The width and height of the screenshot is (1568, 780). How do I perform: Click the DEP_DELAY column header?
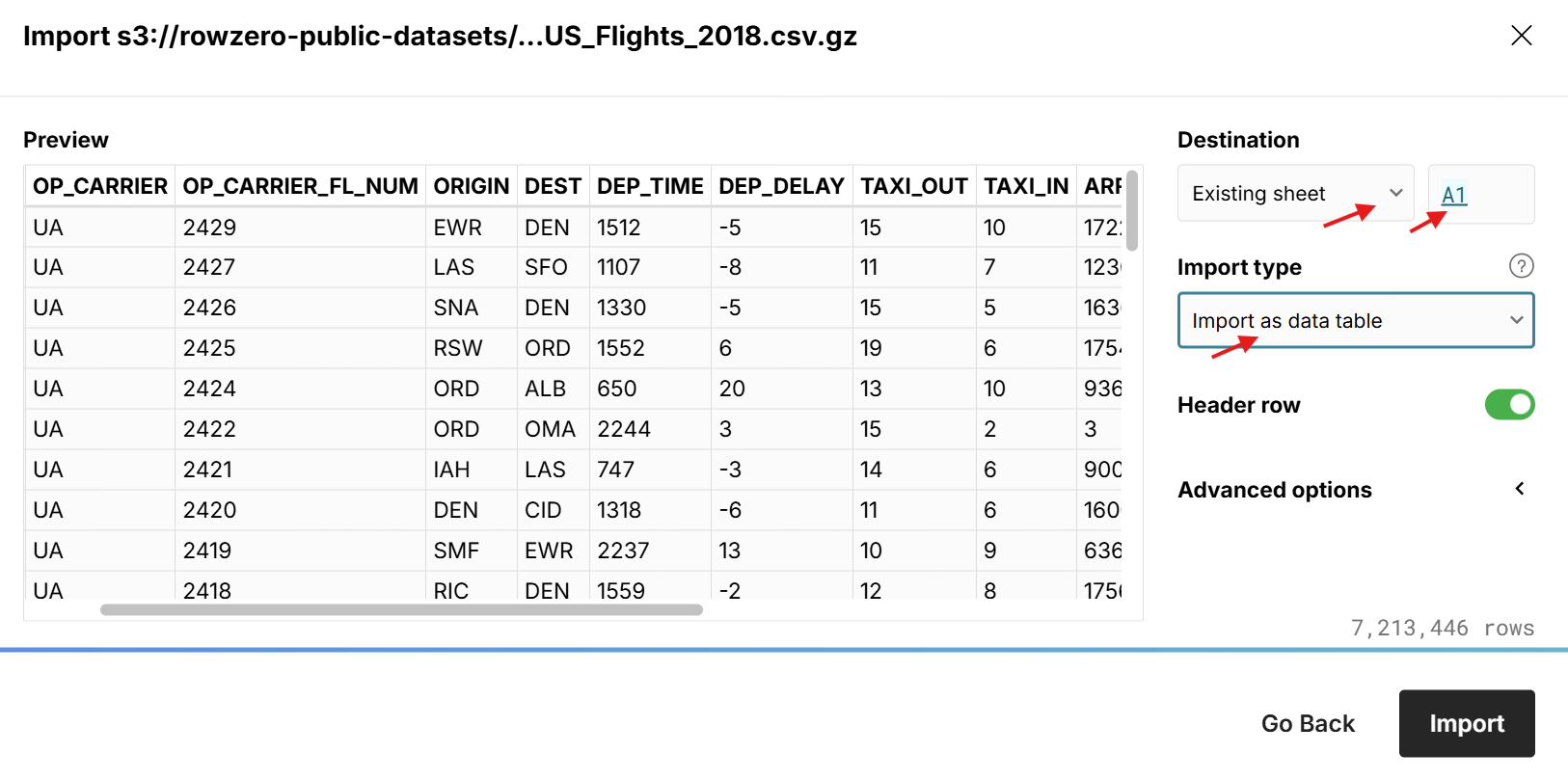pos(781,186)
